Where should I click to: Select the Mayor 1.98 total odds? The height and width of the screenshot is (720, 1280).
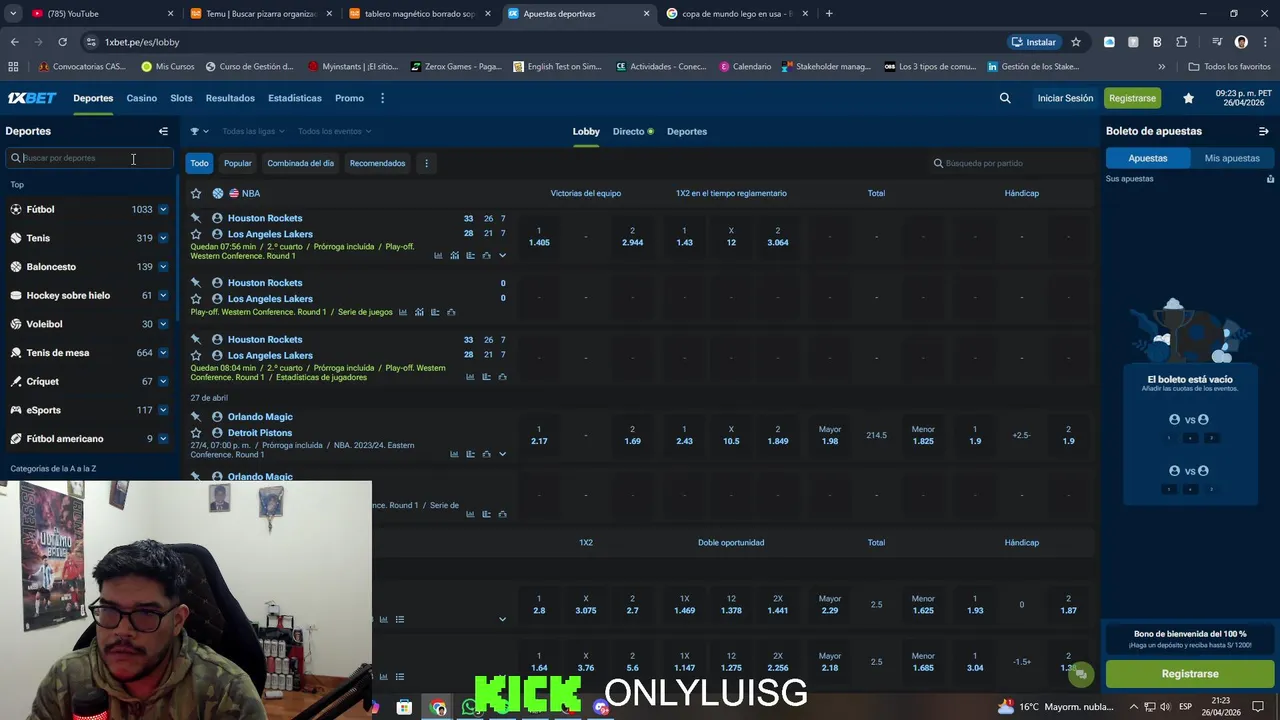point(830,435)
